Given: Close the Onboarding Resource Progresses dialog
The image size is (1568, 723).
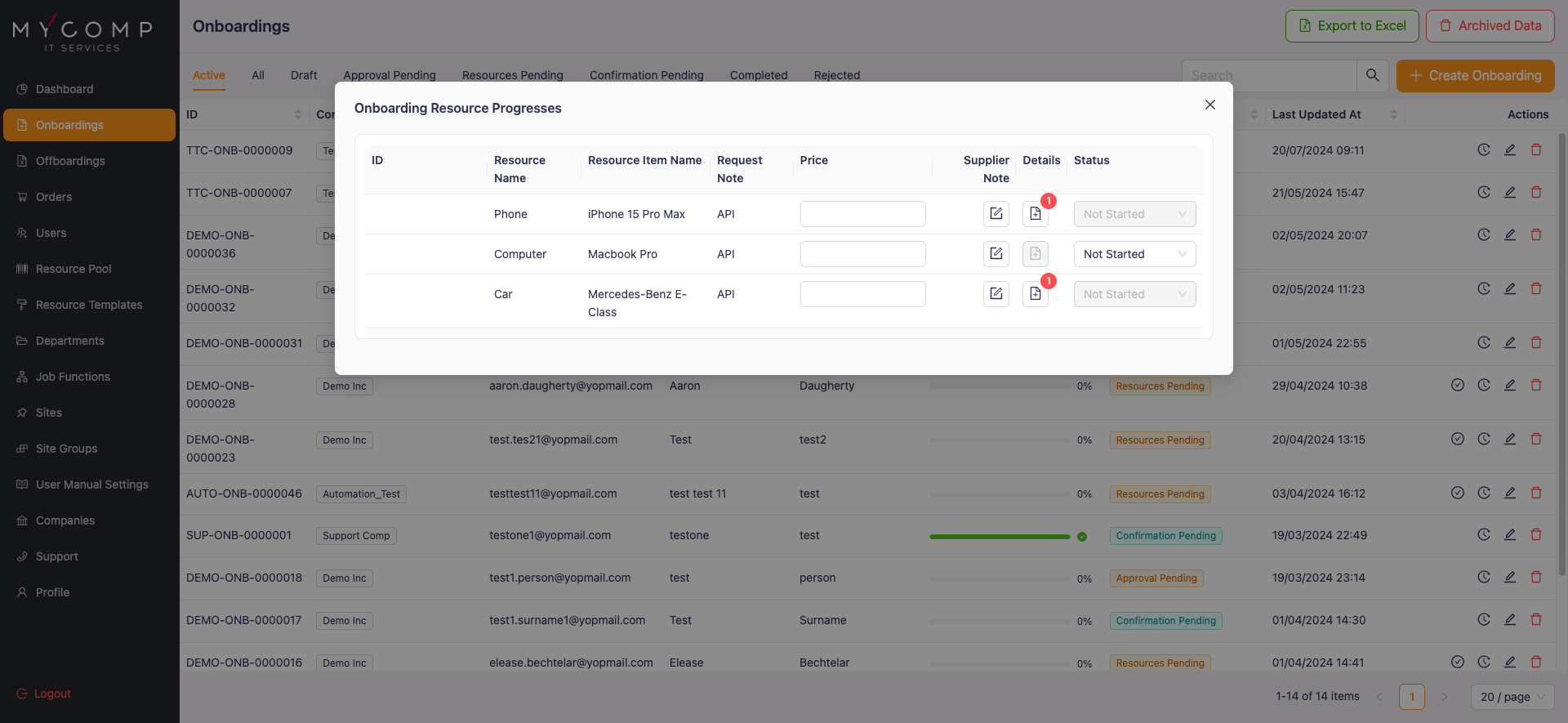Looking at the screenshot, I should (x=1209, y=105).
